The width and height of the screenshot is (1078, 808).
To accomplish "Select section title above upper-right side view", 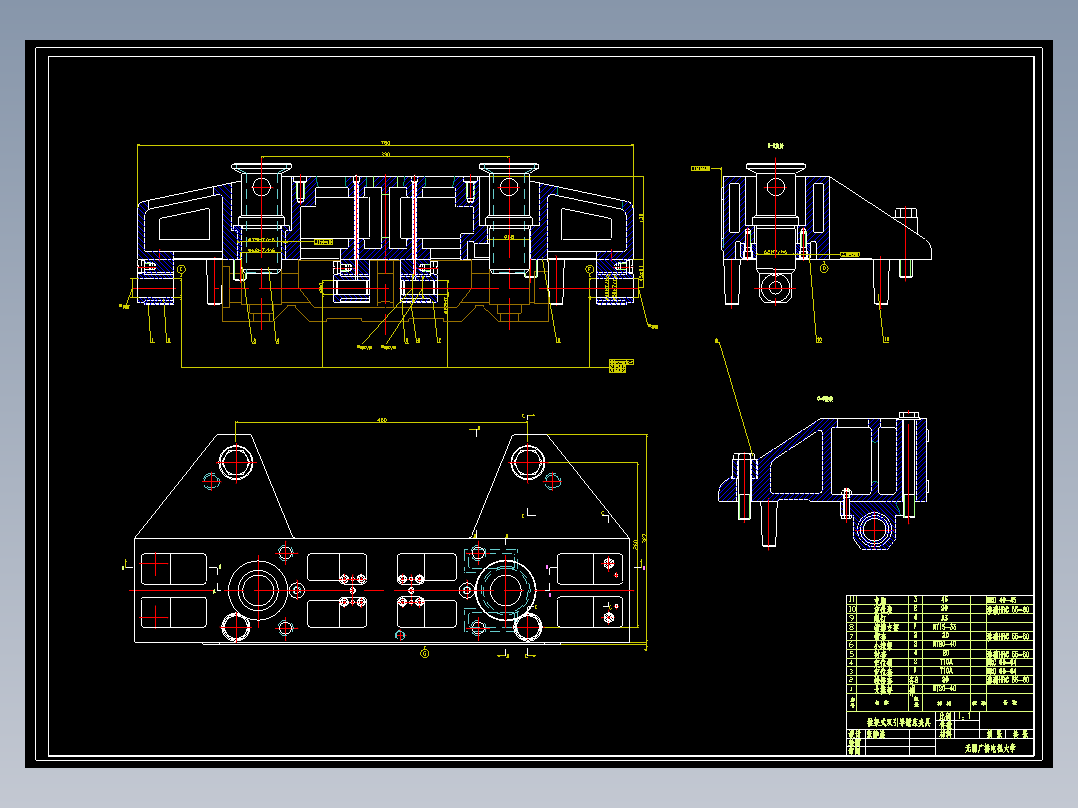I will 776,146.
